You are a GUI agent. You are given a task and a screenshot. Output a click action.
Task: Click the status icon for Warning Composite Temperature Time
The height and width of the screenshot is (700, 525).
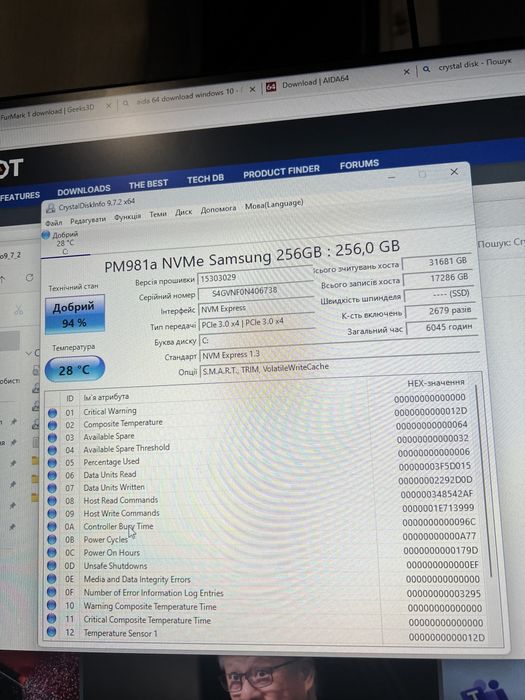(52, 605)
